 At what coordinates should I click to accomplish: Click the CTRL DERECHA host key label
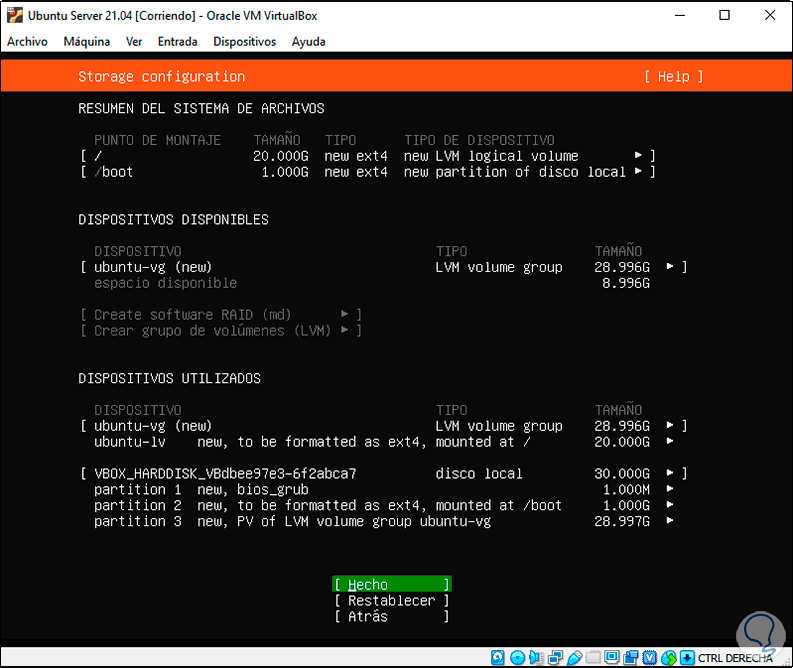[735, 658]
